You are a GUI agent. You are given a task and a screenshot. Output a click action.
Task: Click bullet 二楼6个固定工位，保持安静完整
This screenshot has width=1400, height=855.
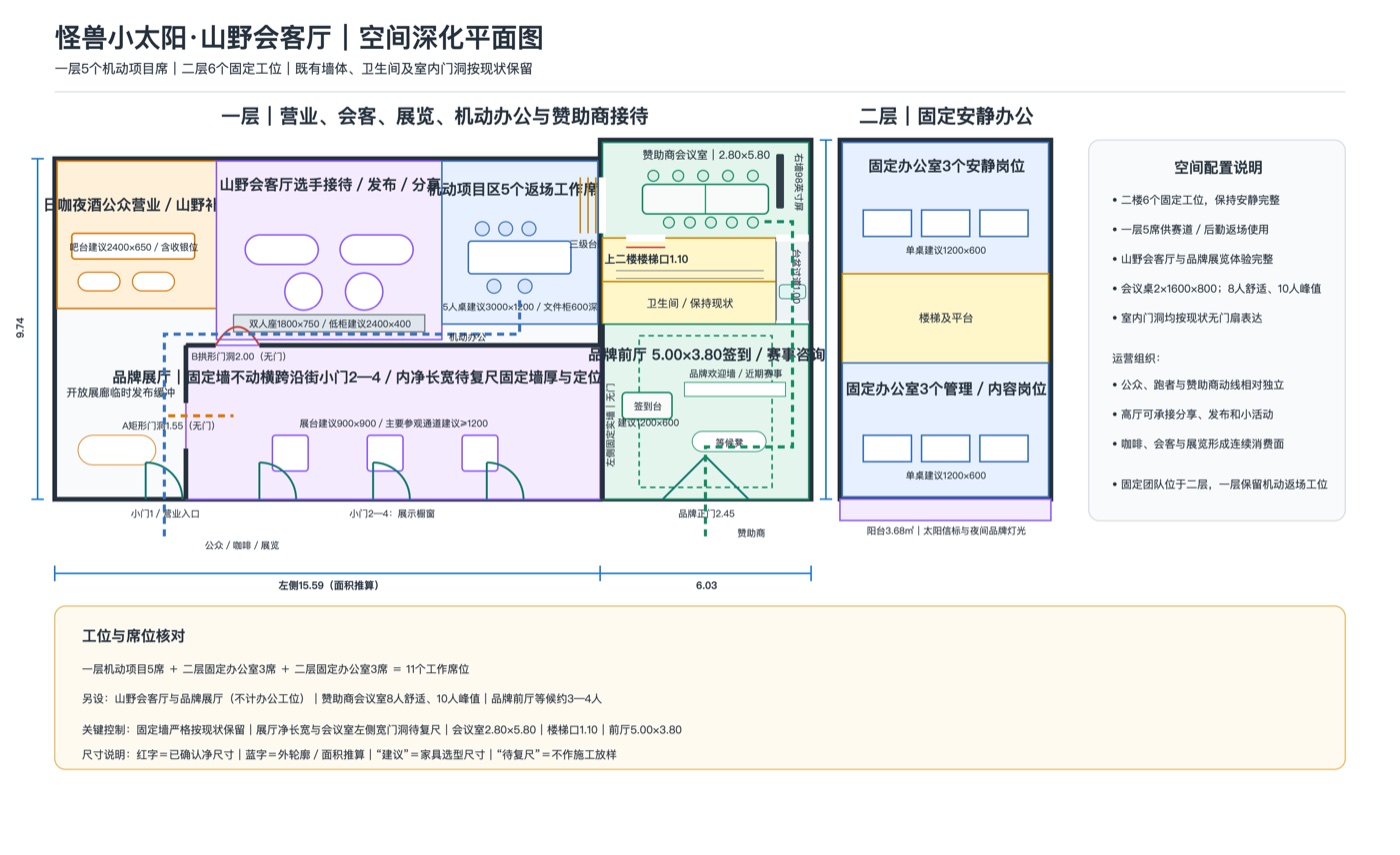(x=1200, y=200)
